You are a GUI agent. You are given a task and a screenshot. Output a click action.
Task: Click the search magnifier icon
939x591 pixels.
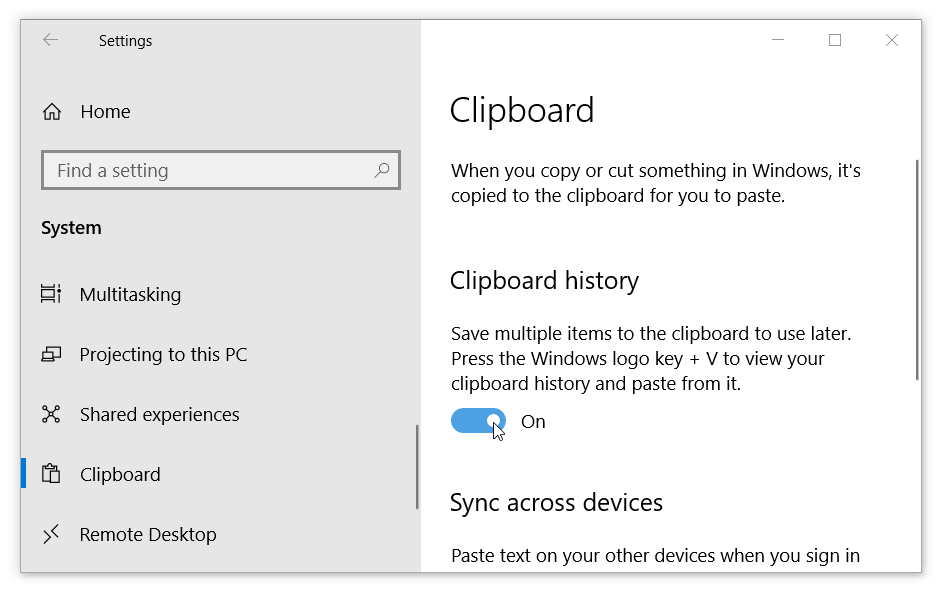[x=382, y=171]
